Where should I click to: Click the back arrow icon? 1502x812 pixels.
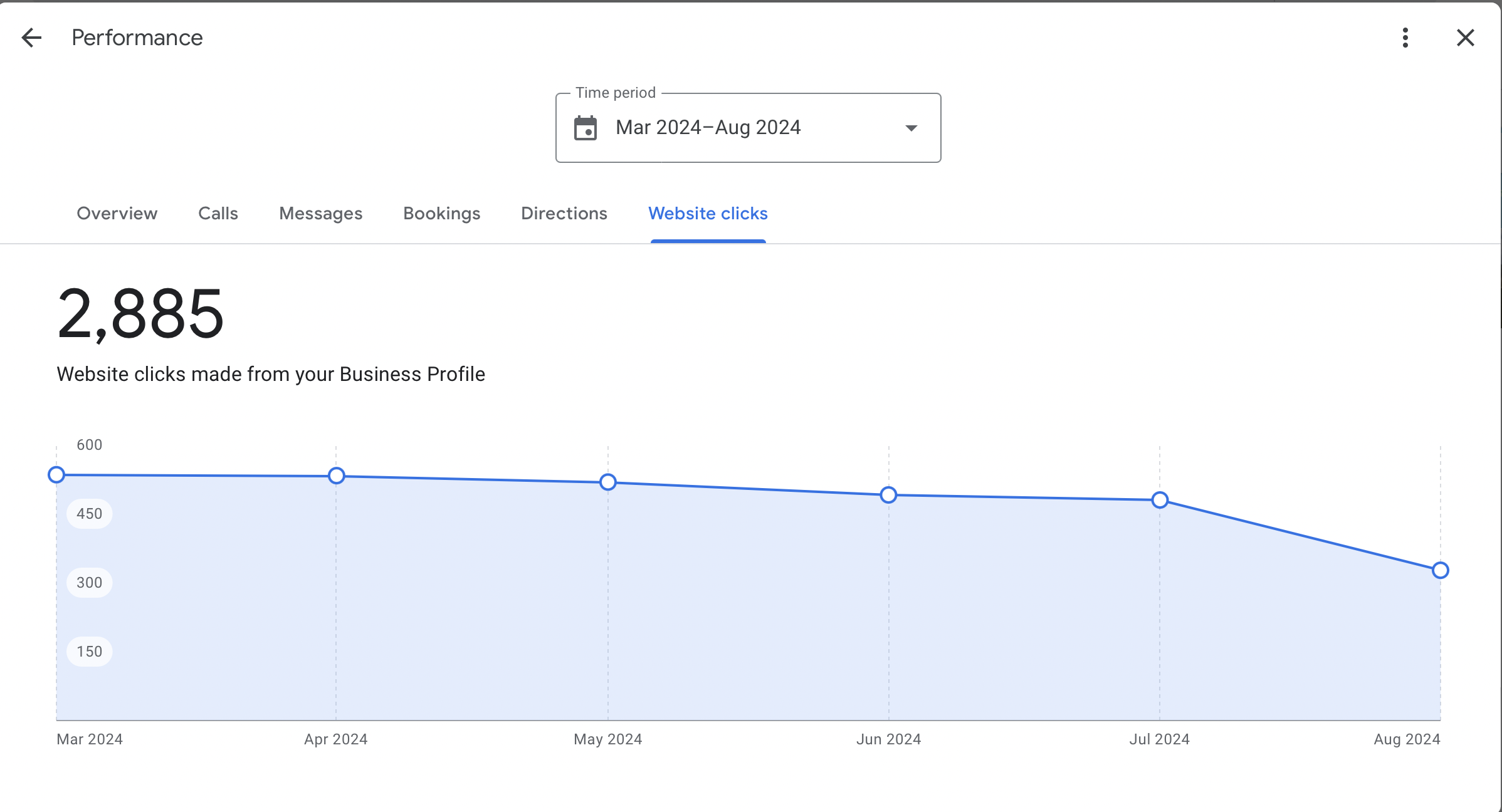[31, 38]
